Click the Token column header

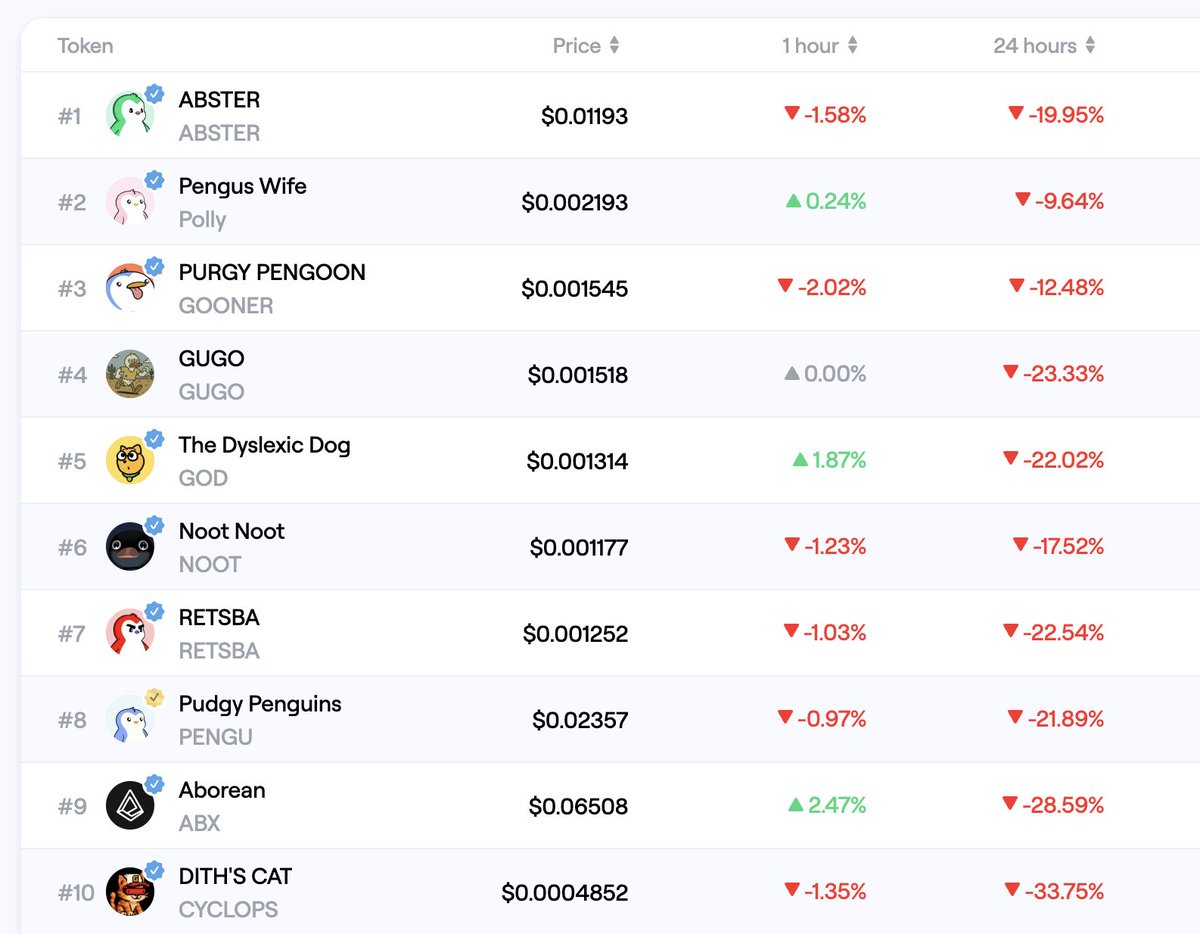point(85,46)
